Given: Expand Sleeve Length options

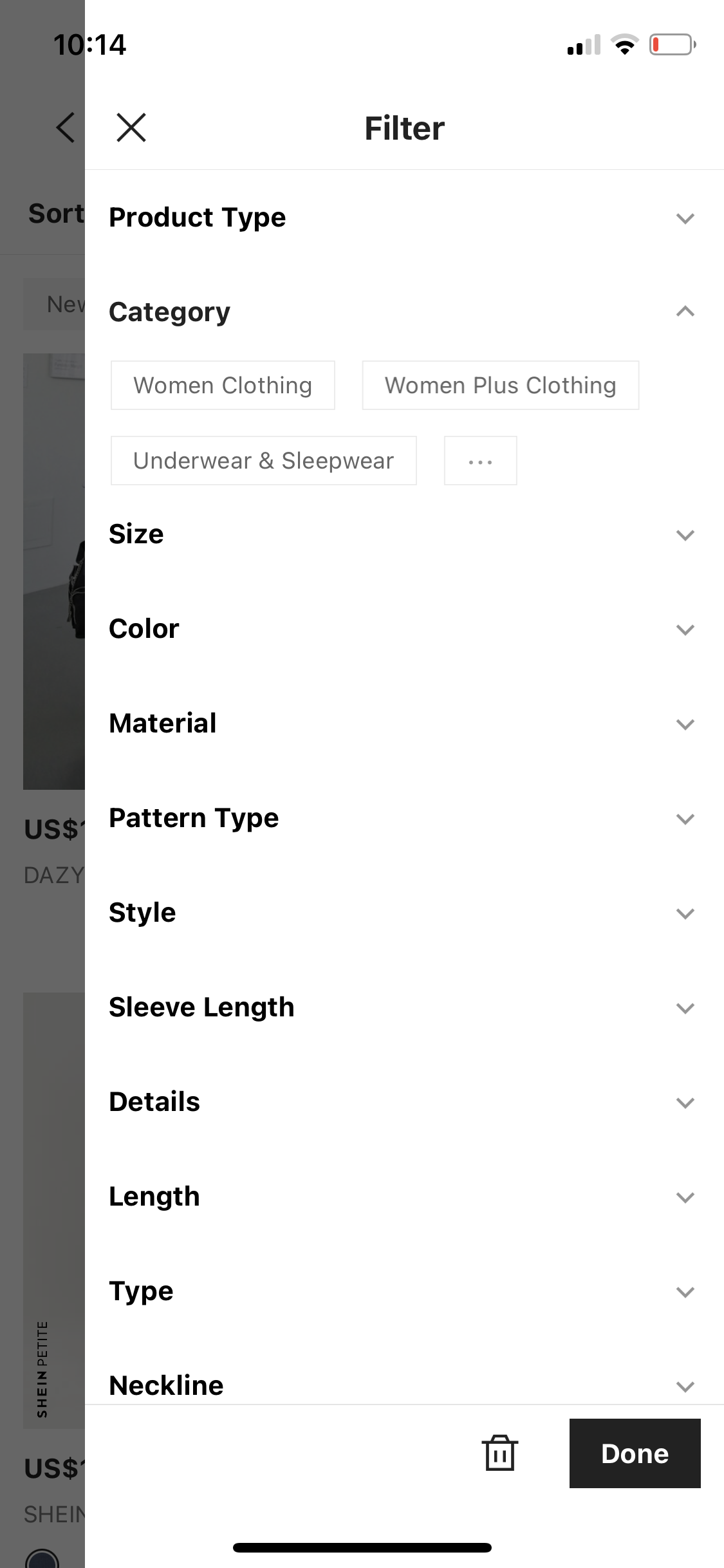Looking at the screenshot, I should point(685,1008).
